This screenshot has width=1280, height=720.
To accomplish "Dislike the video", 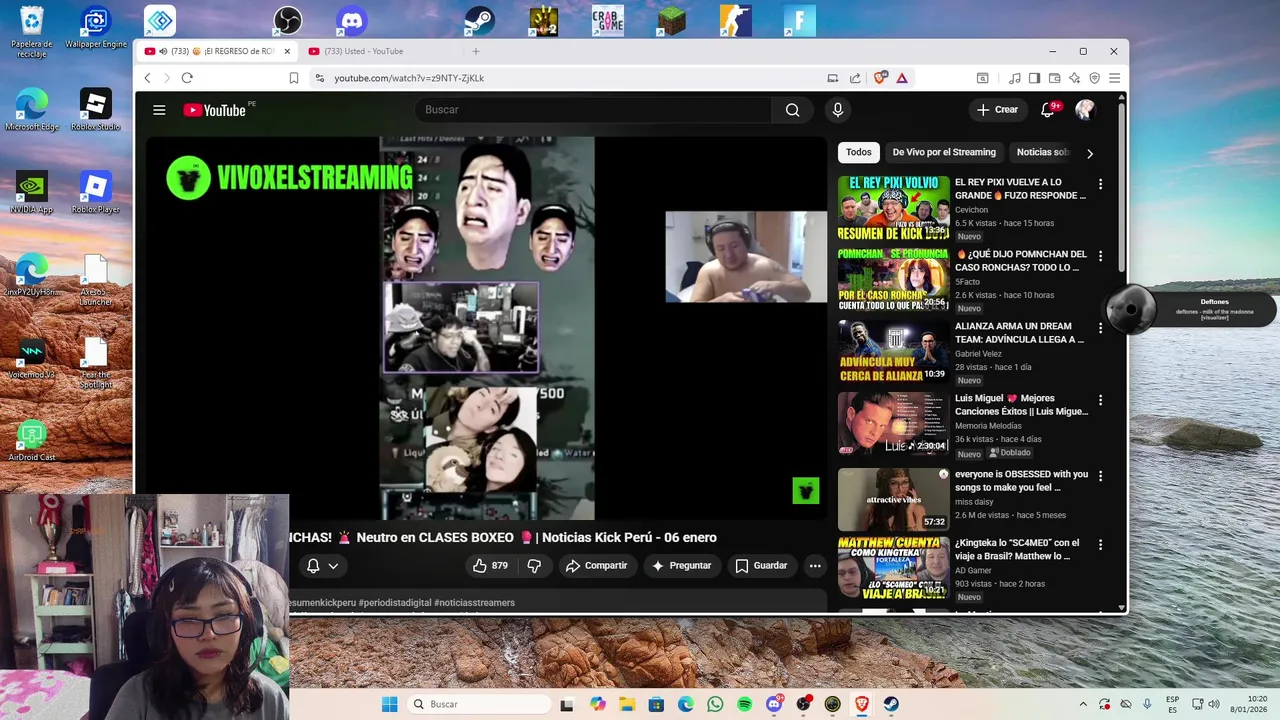I will click(x=534, y=566).
